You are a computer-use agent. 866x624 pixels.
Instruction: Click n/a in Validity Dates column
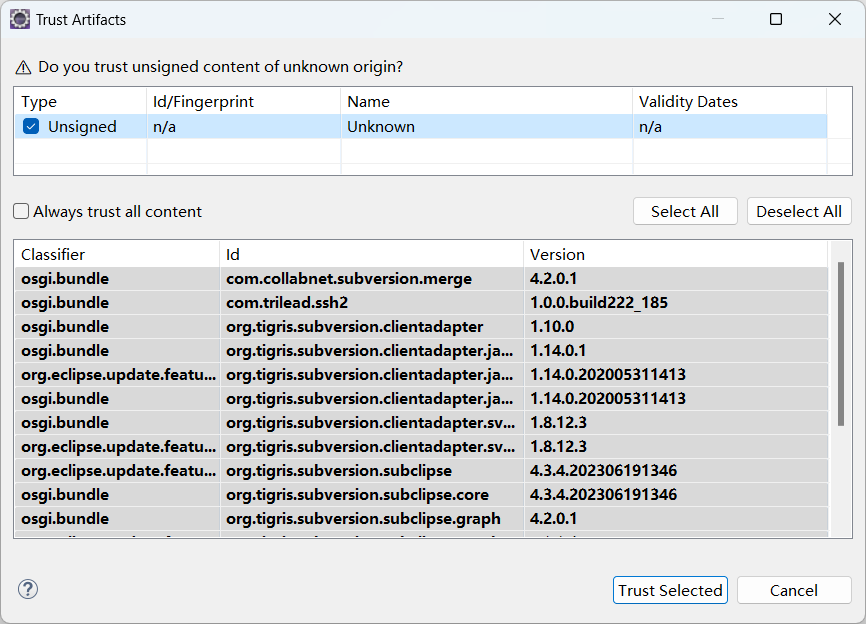[x=650, y=127]
